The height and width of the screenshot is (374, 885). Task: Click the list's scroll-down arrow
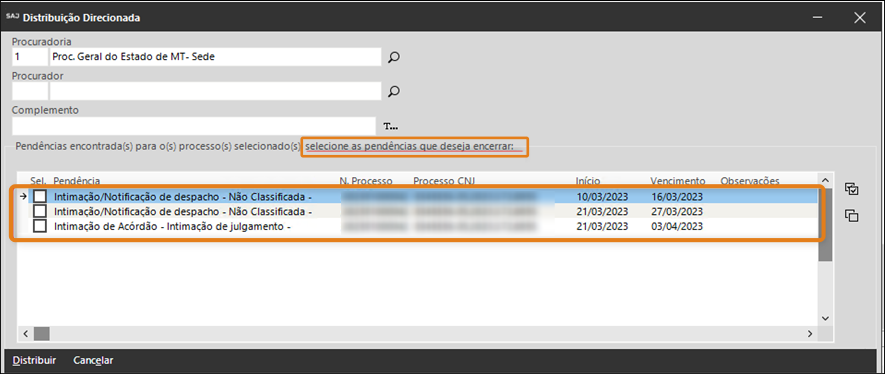[x=826, y=319]
